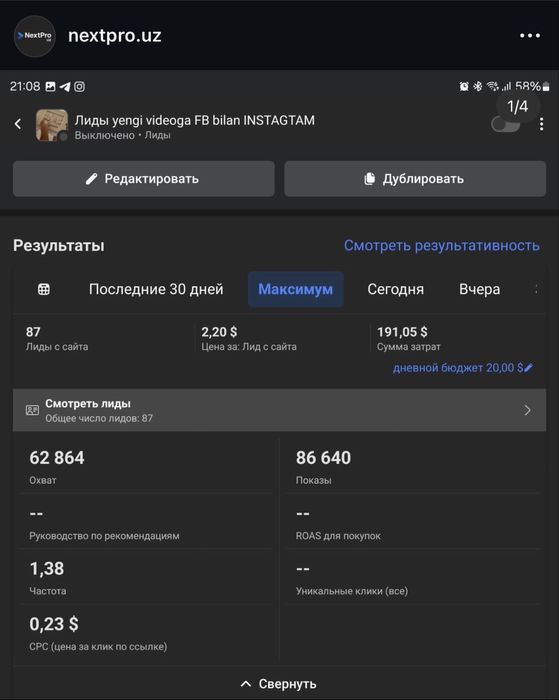Image resolution: width=559 pixels, height=700 pixels.
Task: Click the leads card icon beside Смотреть лиды
Action: click(x=32, y=410)
